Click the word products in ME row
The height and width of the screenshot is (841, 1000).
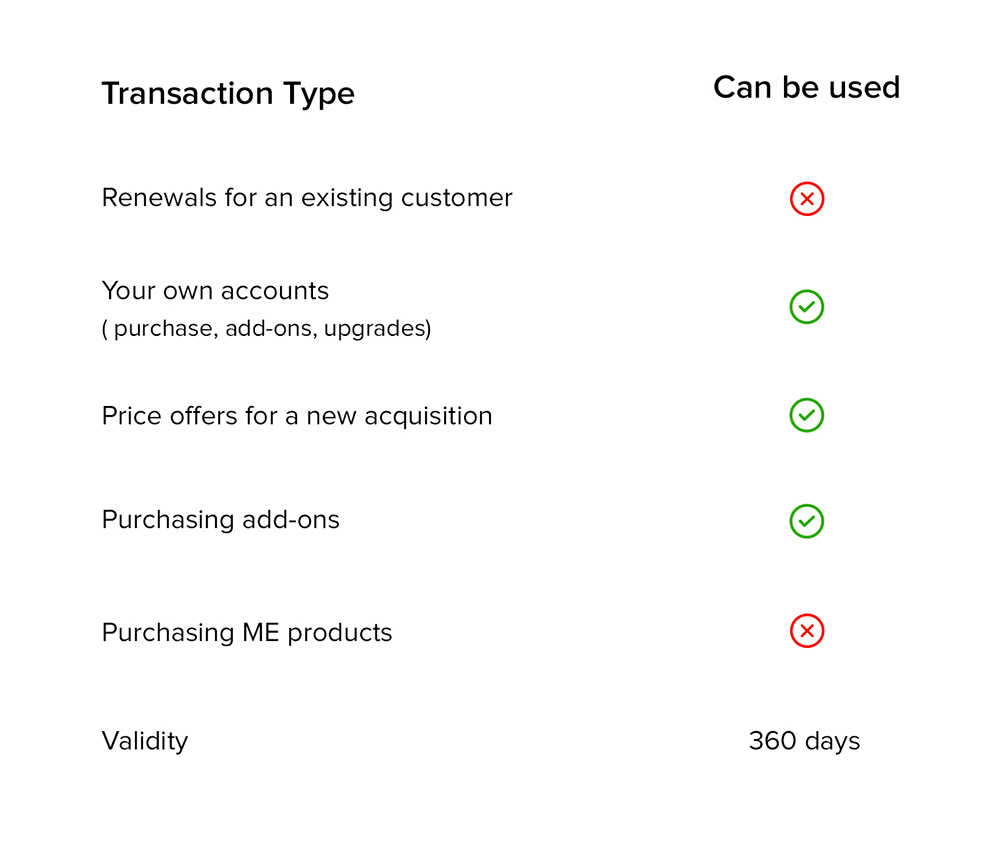coord(340,634)
